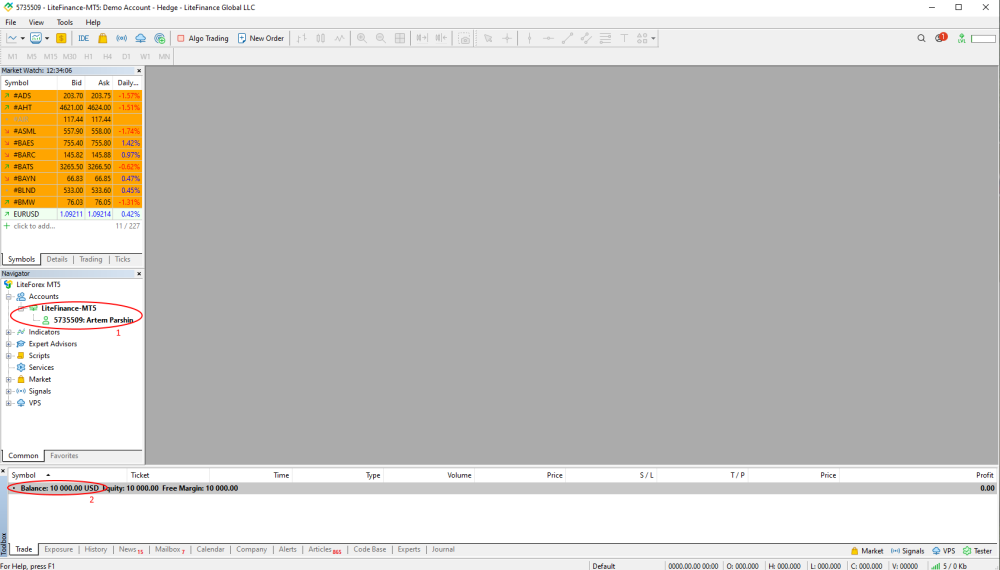Select the trendline drawing tool

[x=567, y=38]
